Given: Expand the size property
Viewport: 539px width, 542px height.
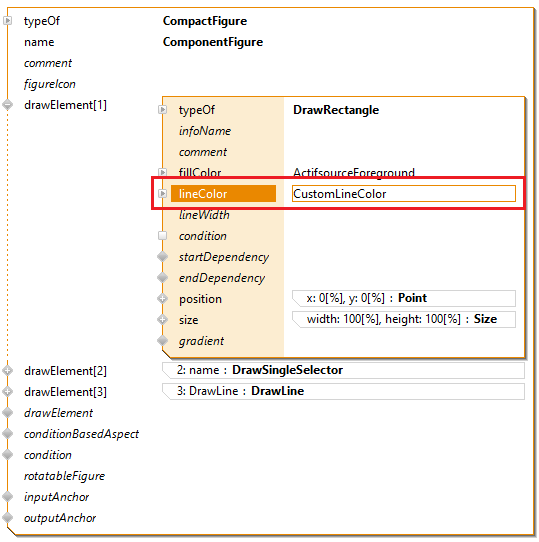Looking at the screenshot, I should point(162,320).
